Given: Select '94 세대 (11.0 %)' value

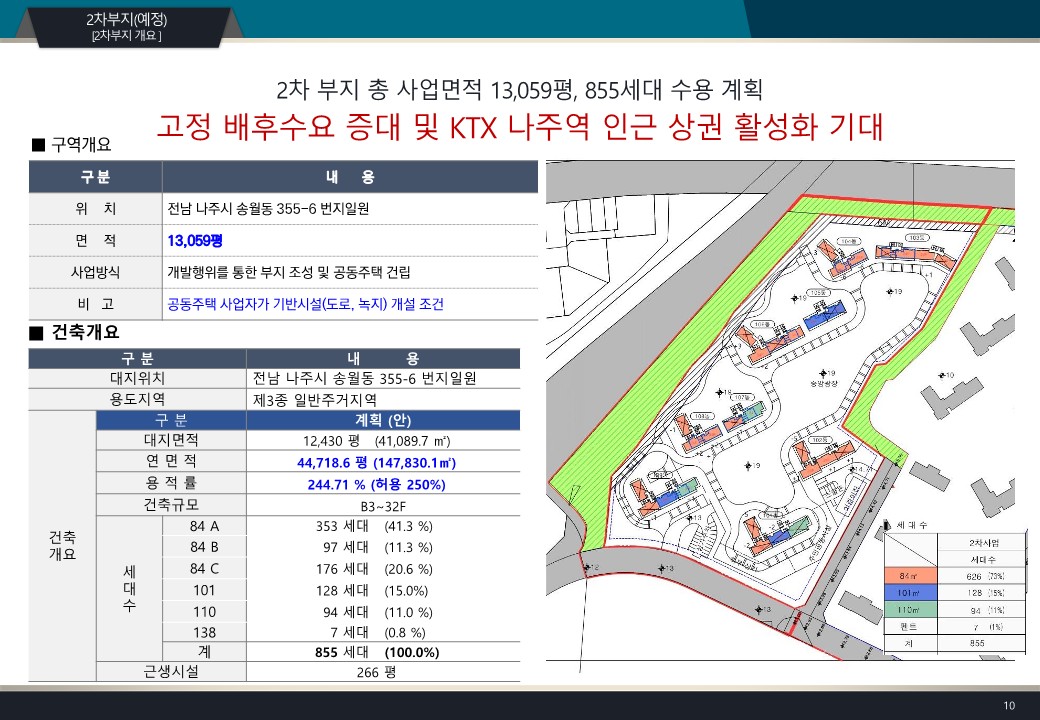Looking at the screenshot, I should tap(377, 612).
